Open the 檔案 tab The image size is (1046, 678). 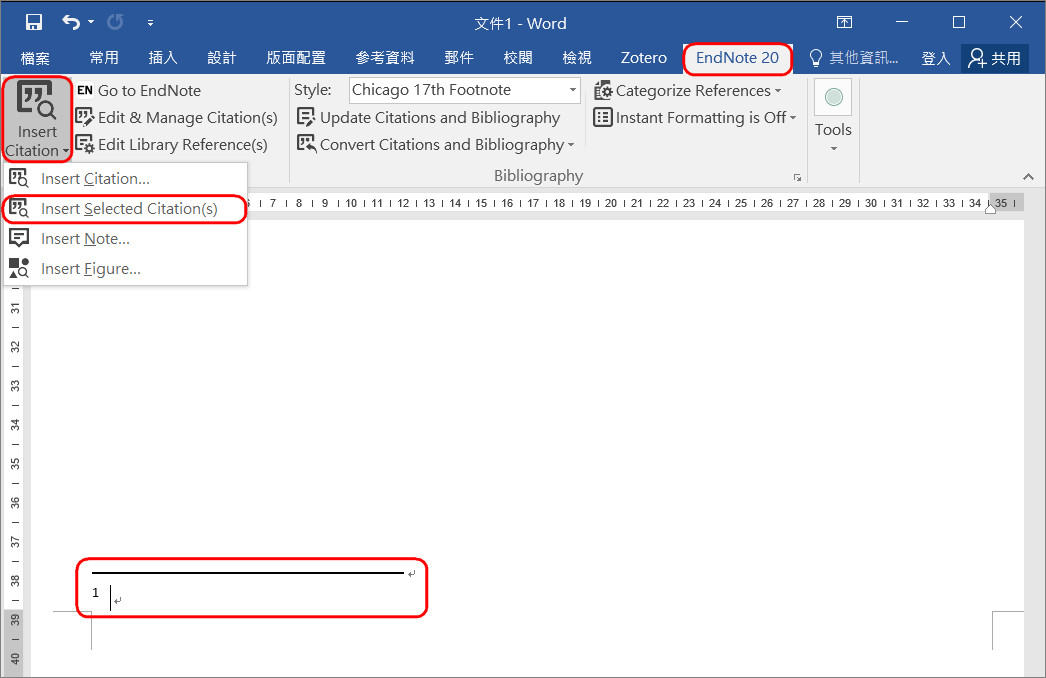[35, 58]
